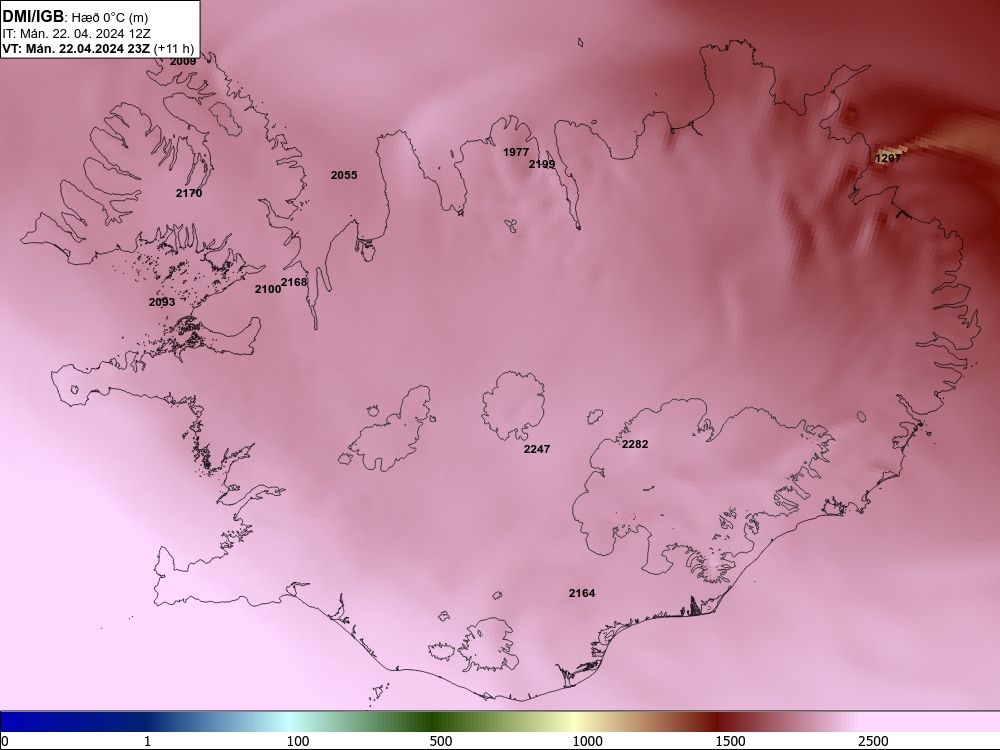Click the DMI/IGB title text
The width and height of the screenshot is (1000, 750).
click(x=33, y=17)
